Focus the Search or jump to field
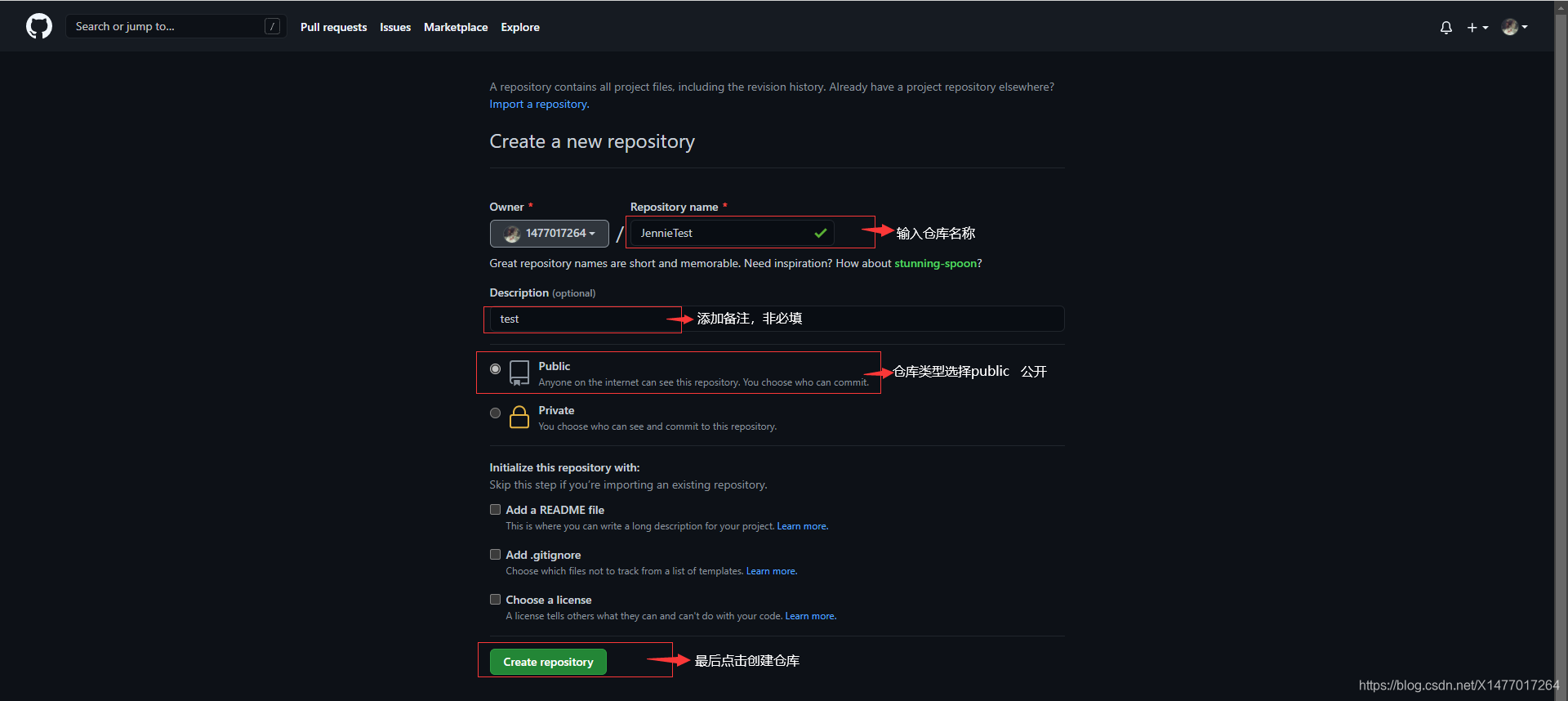The height and width of the screenshot is (701, 1568). pos(176,26)
